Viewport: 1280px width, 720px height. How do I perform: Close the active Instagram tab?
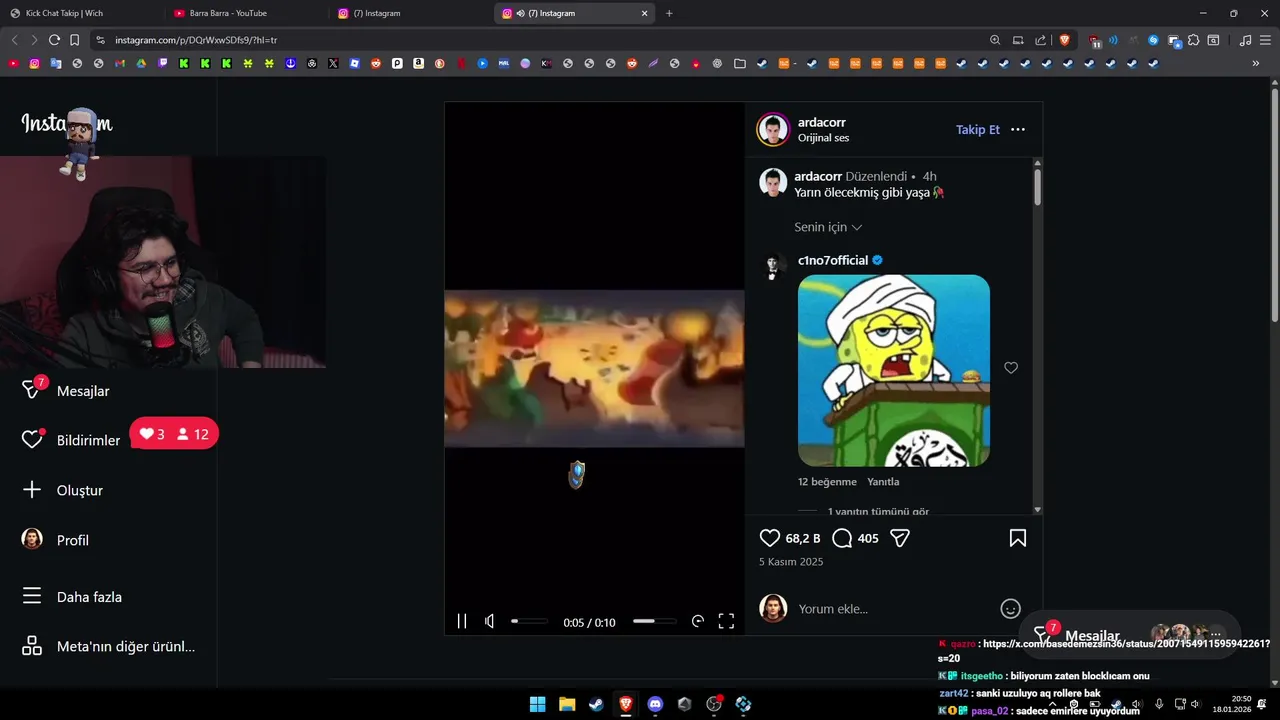(x=645, y=13)
